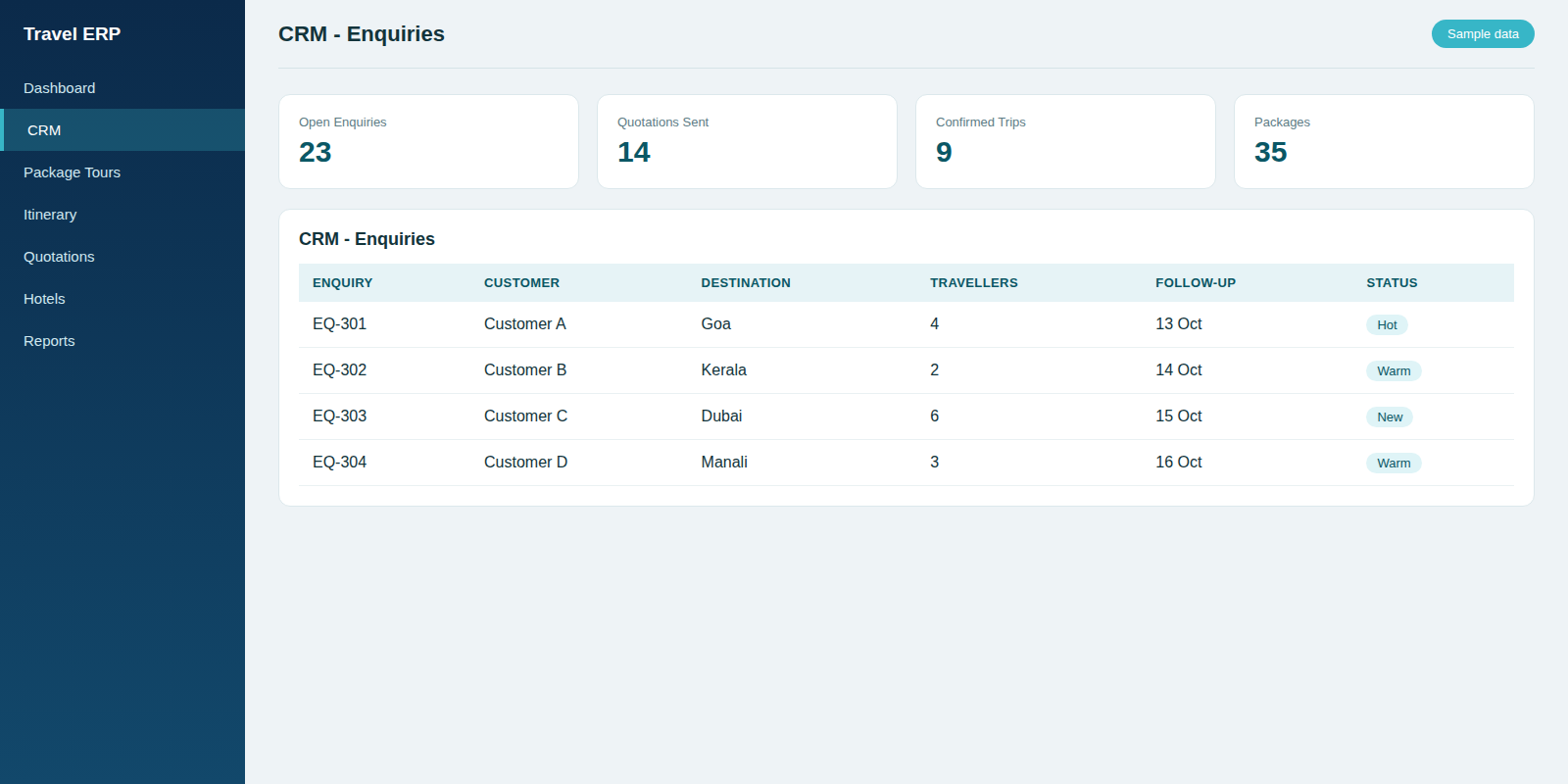Click the Warm badge for EQ-304

[x=1394, y=464]
